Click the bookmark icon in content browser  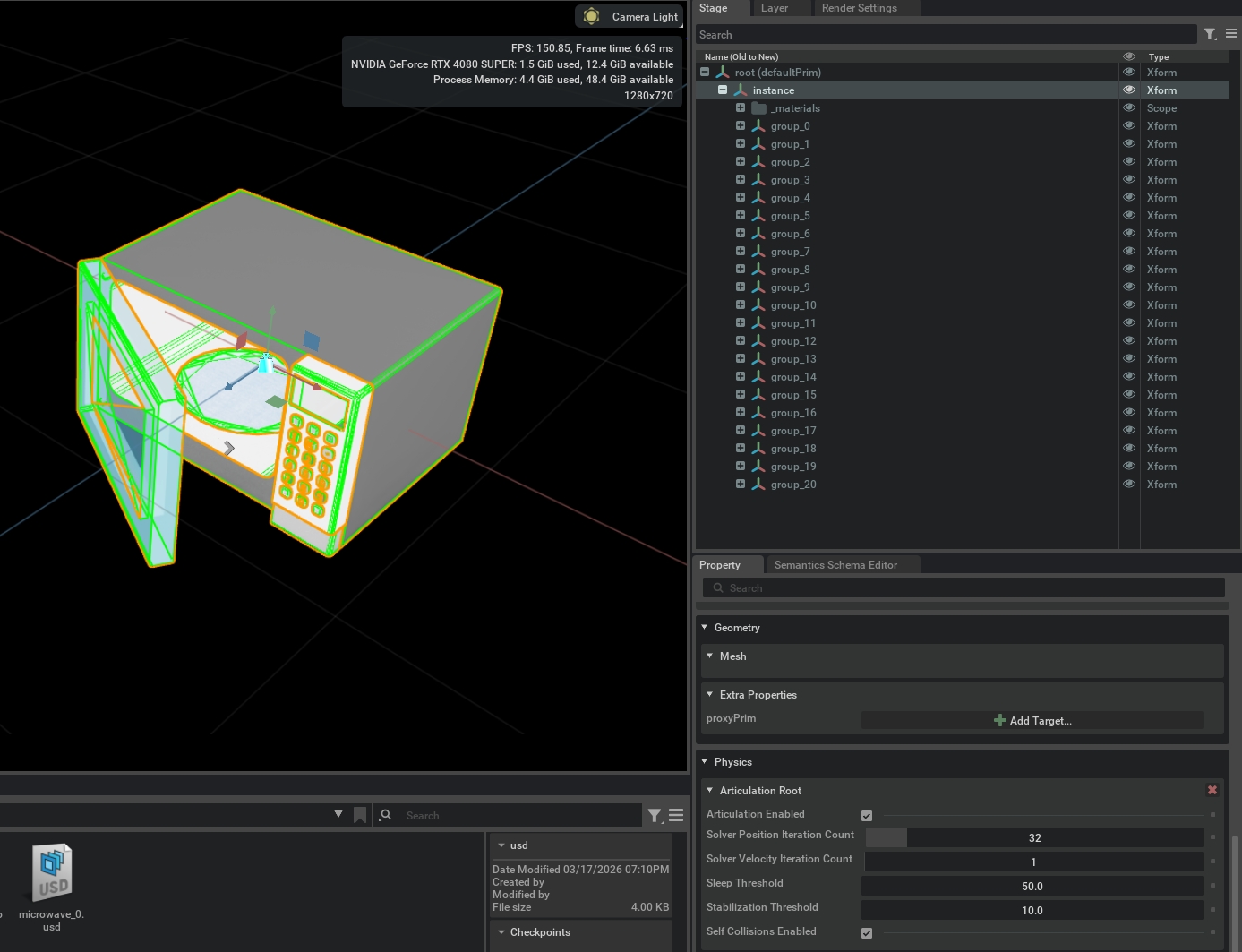[360, 815]
